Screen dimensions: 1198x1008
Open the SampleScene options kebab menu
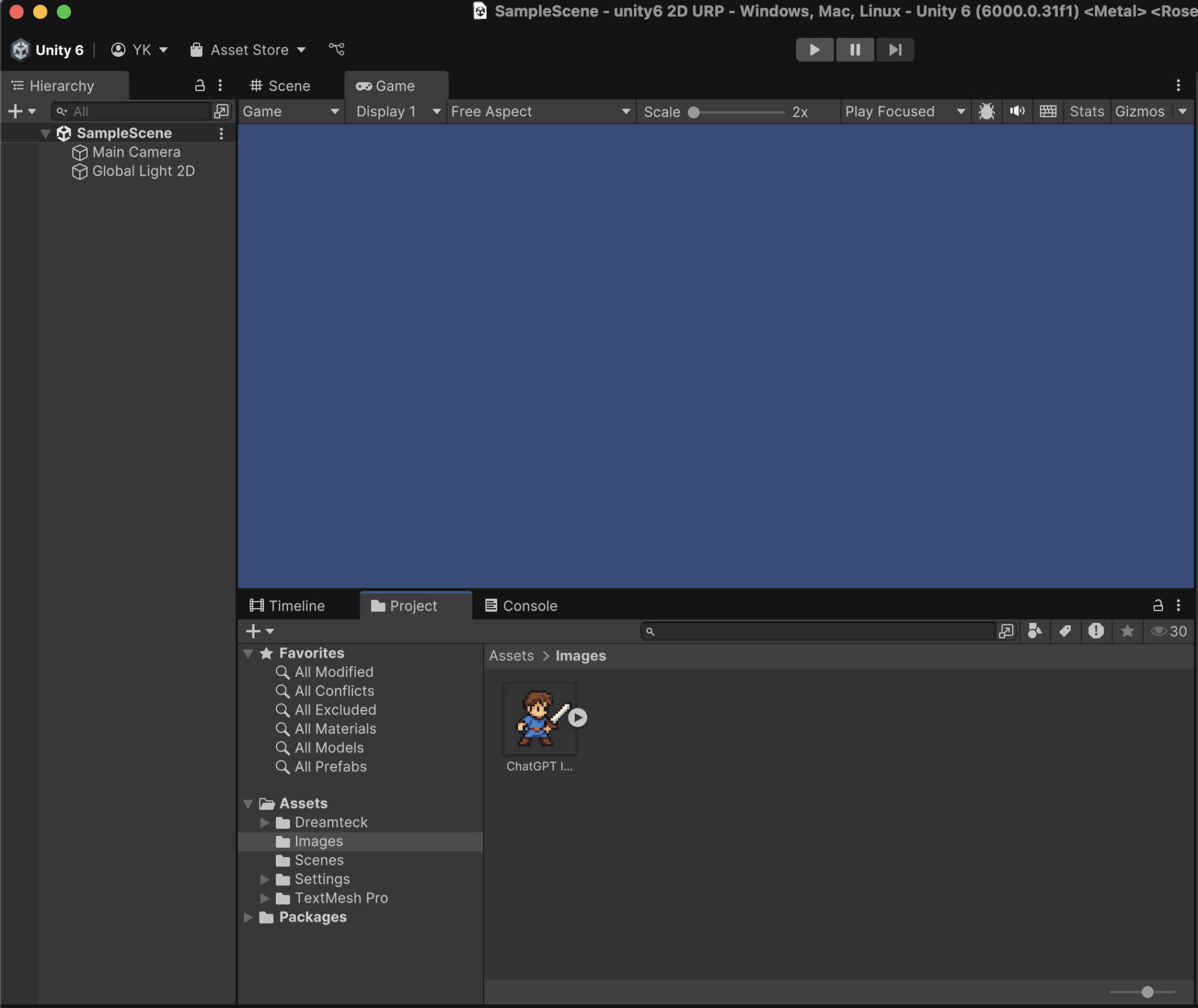(221, 133)
